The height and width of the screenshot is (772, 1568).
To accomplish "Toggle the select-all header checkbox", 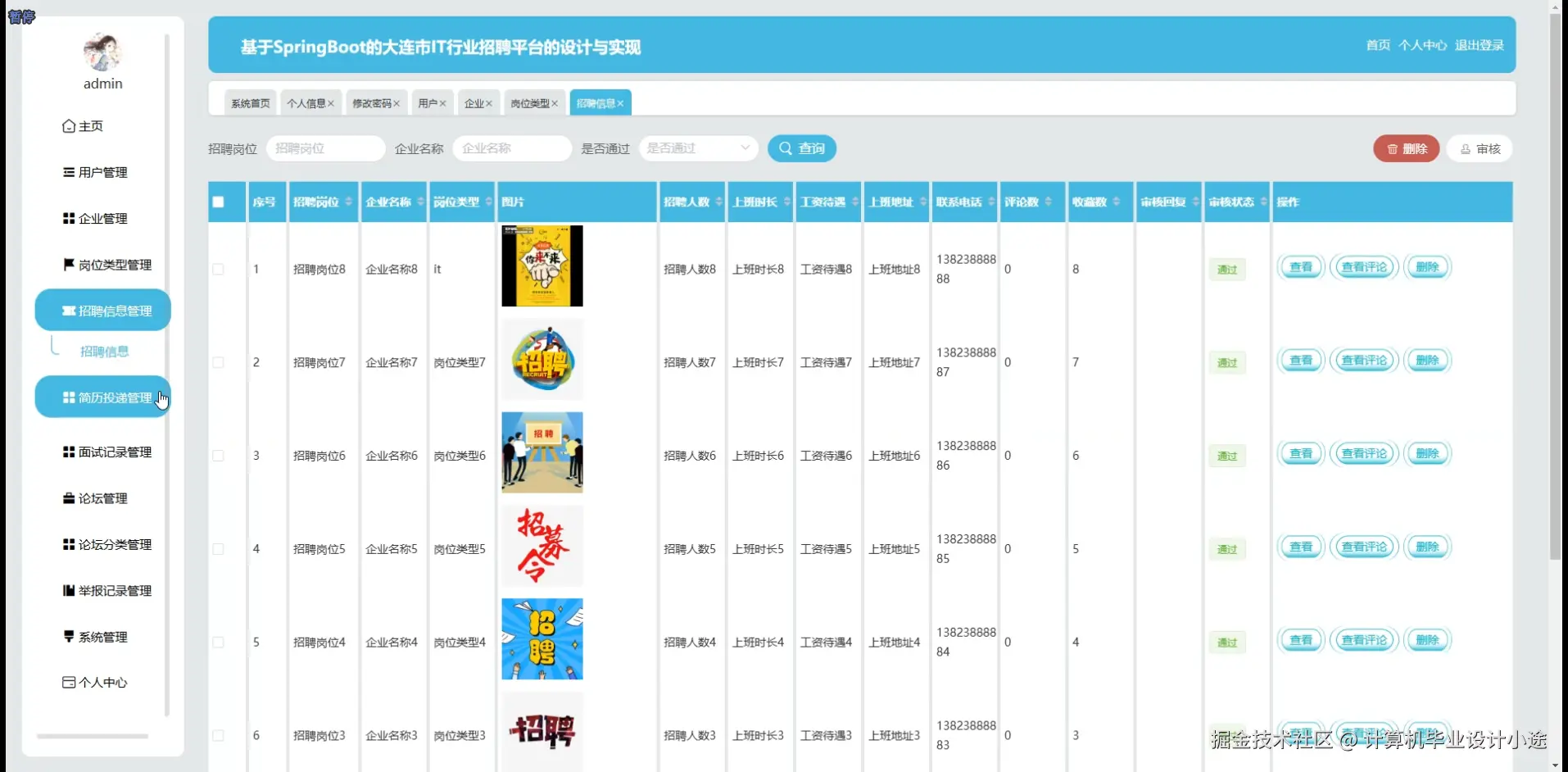I will [218, 202].
